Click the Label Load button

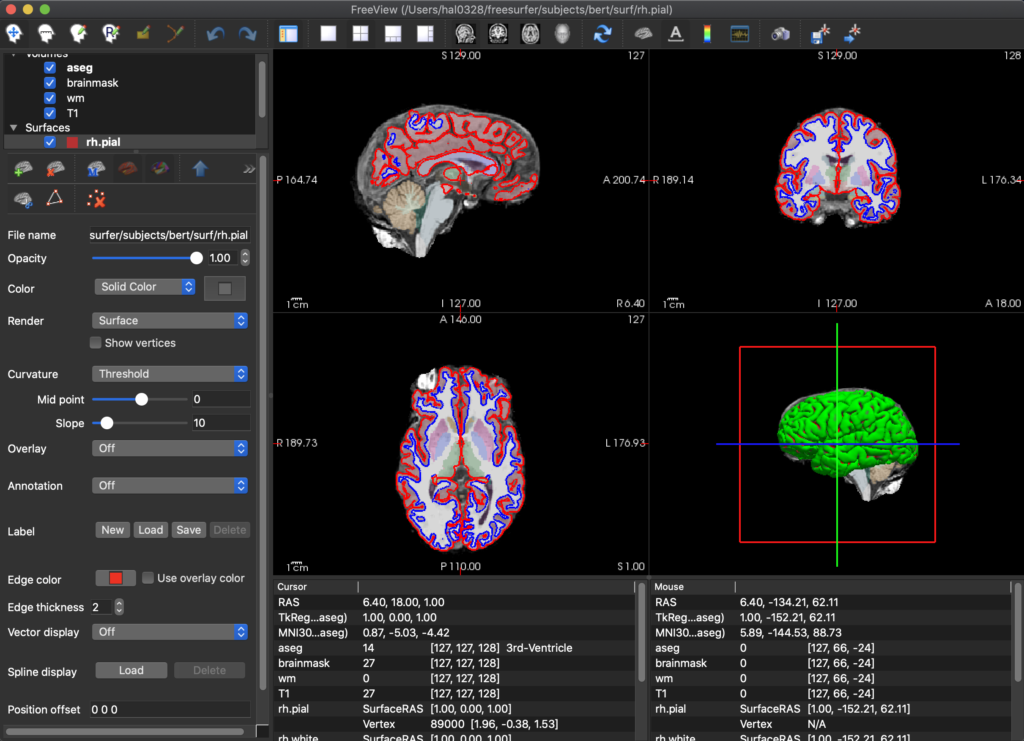click(x=150, y=530)
